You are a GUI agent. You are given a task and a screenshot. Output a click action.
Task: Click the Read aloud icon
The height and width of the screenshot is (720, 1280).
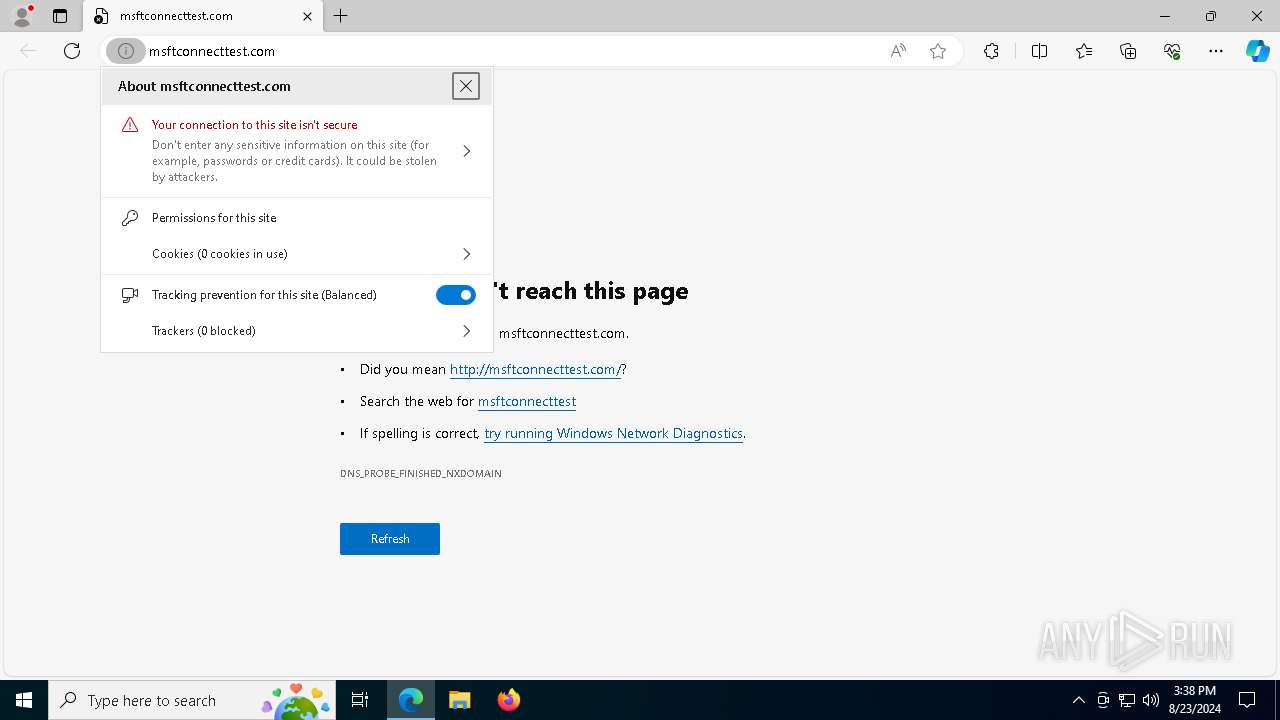pyautogui.click(x=898, y=51)
